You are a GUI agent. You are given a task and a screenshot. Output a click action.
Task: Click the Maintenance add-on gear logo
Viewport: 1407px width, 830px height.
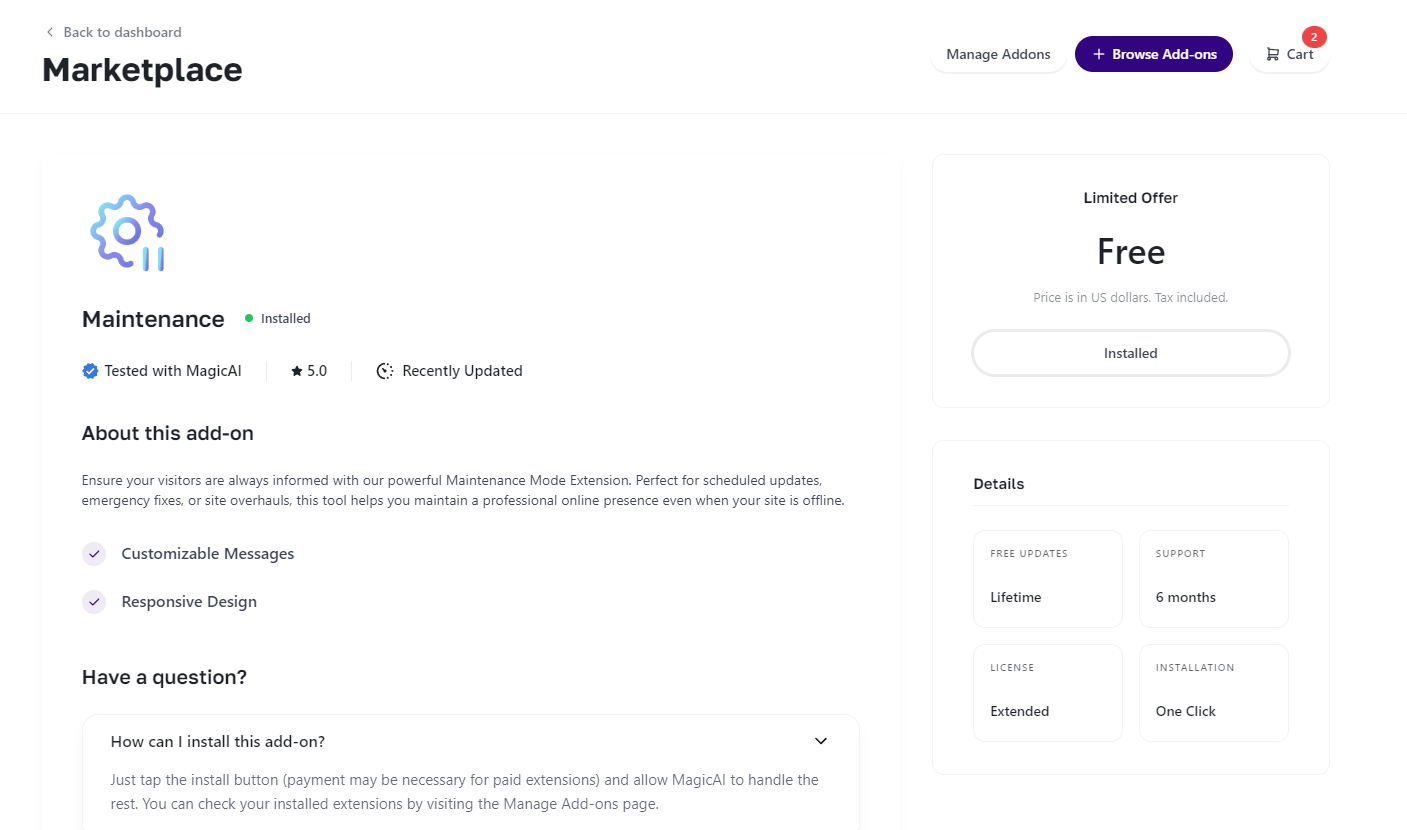[x=127, y=233]
